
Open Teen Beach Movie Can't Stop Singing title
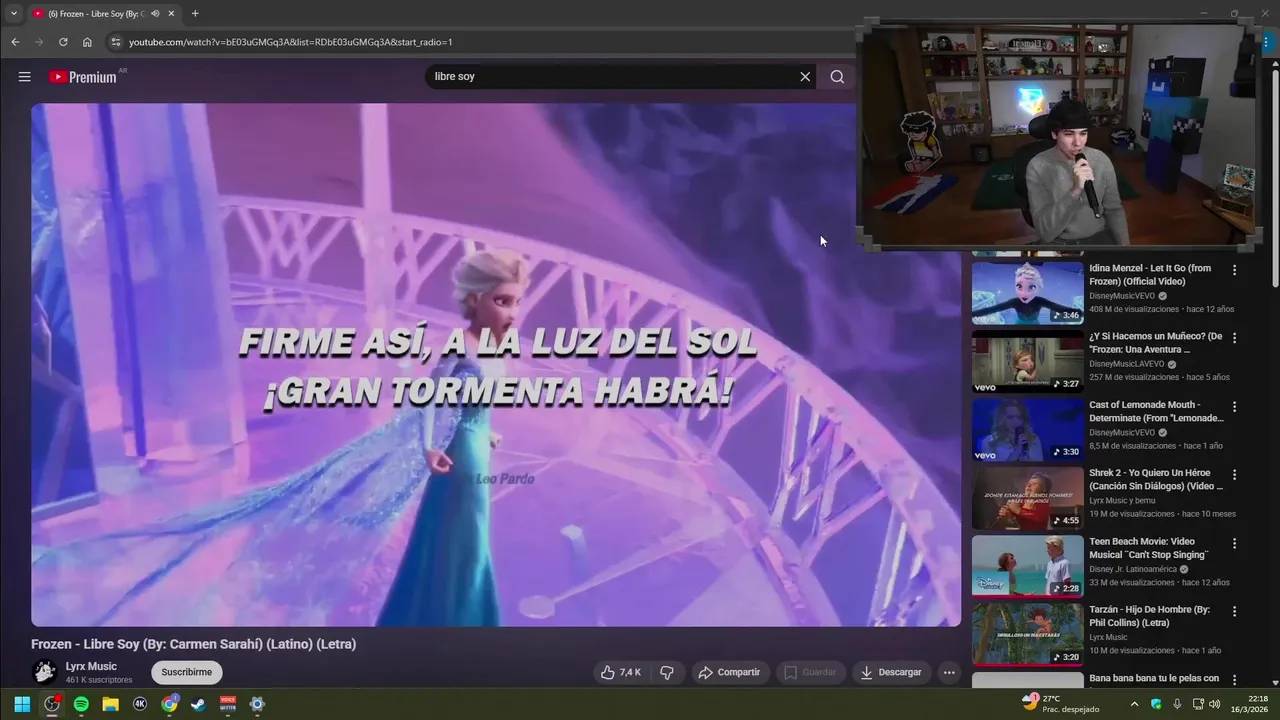(1150, 548)
